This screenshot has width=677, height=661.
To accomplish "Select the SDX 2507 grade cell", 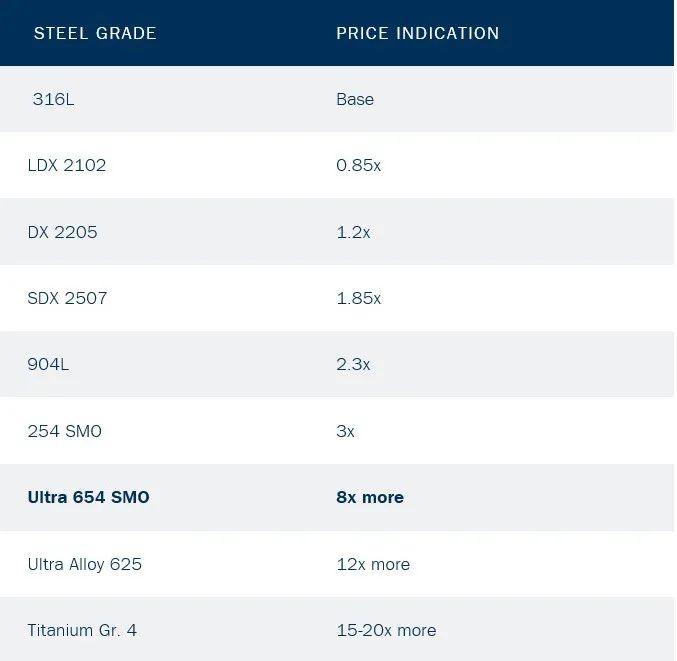I will [x=67, y=298].
